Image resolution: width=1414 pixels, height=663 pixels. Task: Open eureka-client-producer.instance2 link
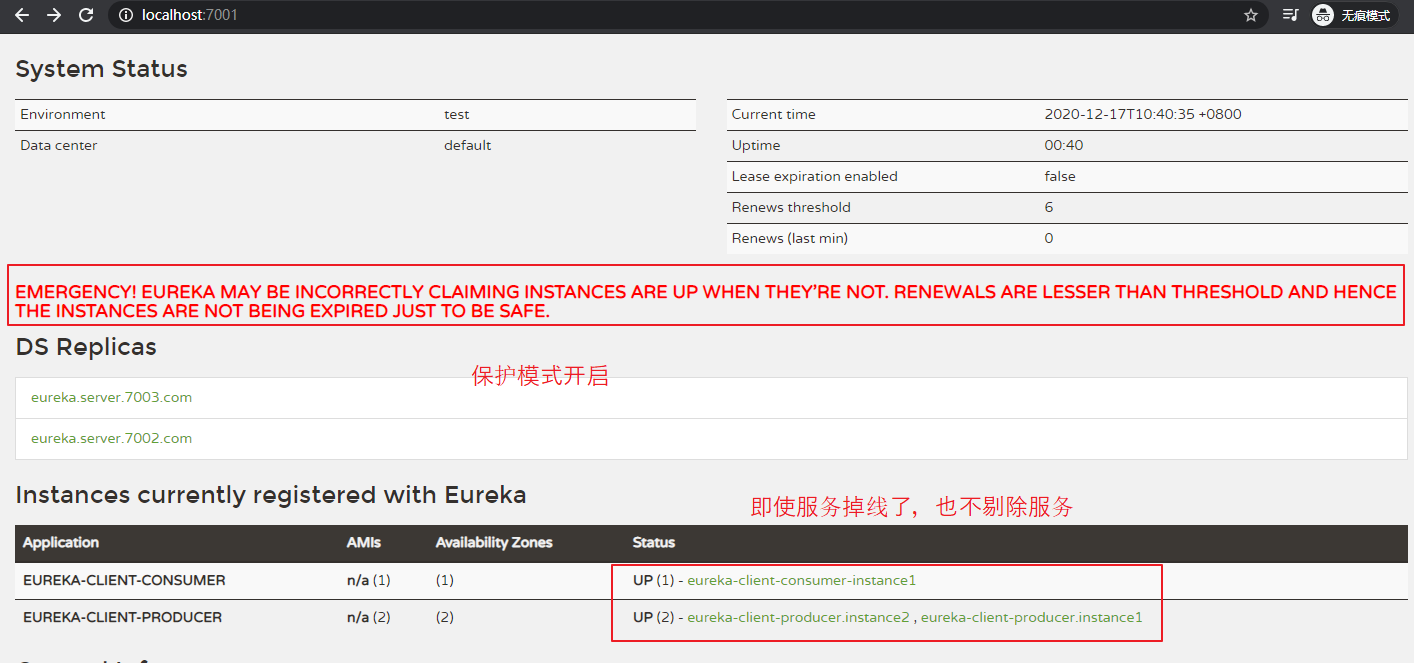pyautogui.click(x=798, y=617)
